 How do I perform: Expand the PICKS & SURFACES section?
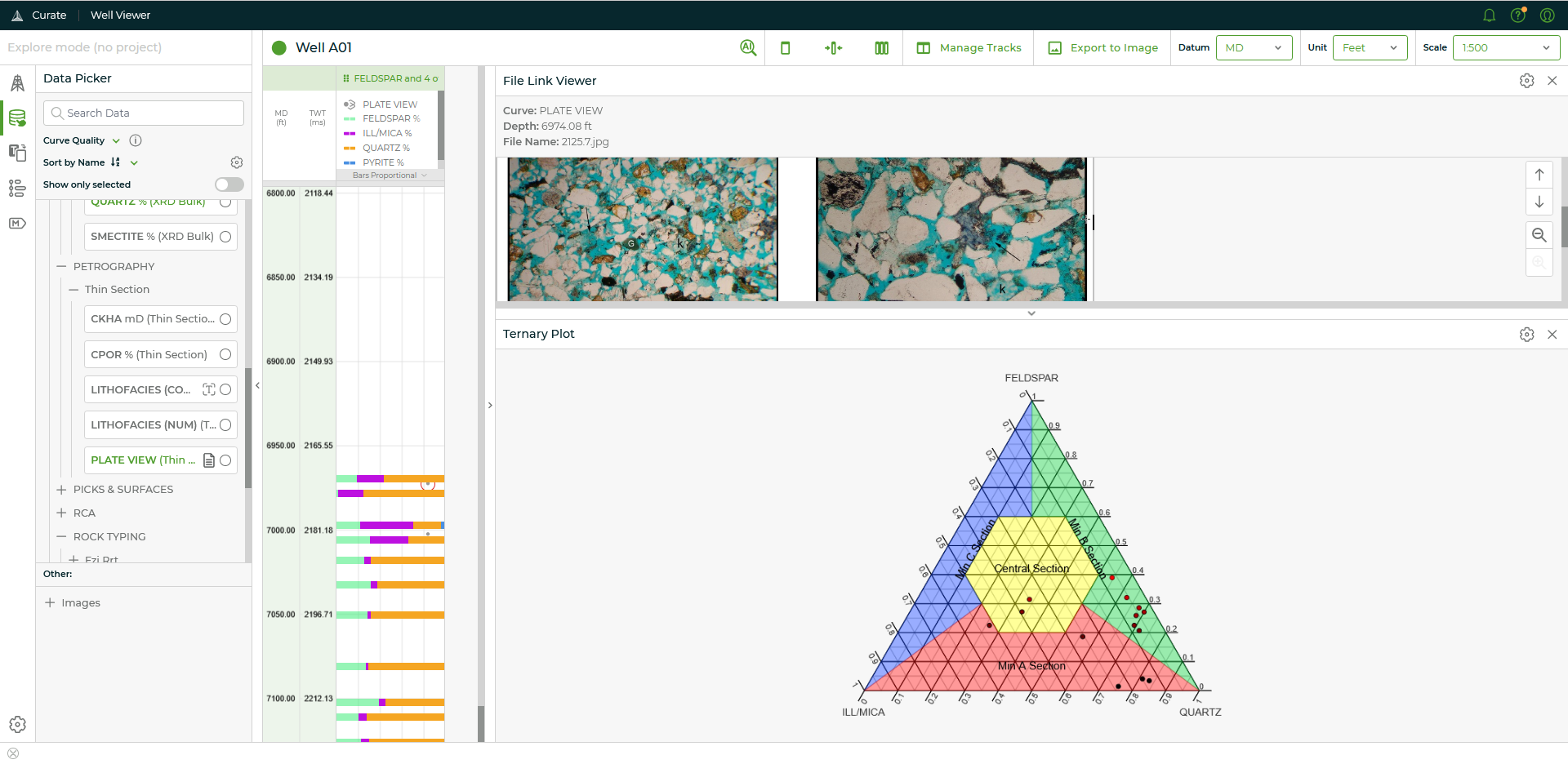pos(61,489)
